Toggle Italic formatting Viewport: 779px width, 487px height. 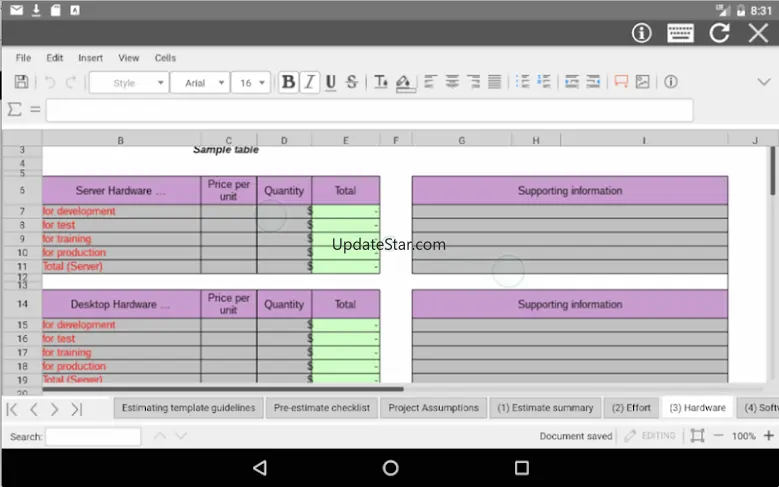click(x=310, y=83)
